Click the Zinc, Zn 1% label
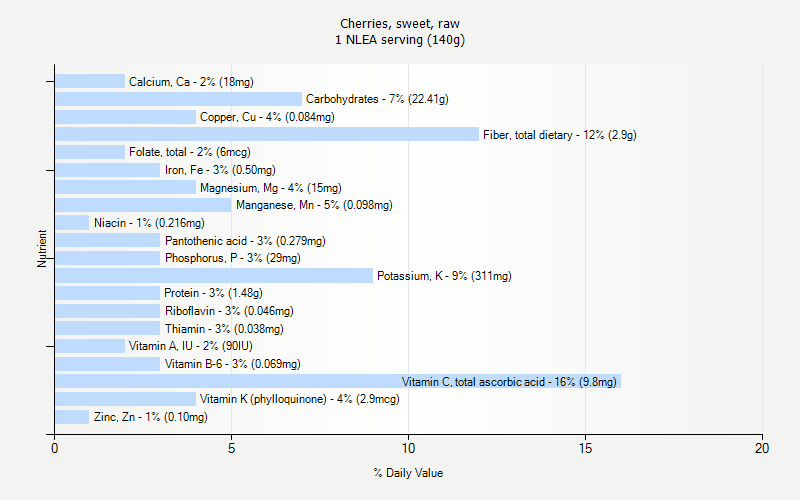 pos(151,417)
